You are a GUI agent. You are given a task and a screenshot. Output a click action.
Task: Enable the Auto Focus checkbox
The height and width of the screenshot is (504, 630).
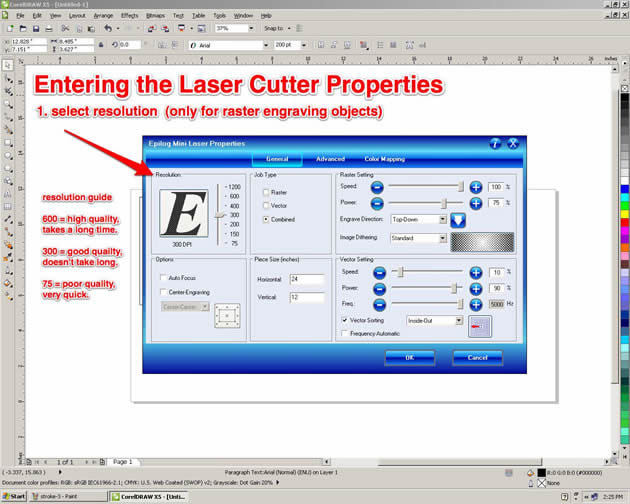pos(163,278)
